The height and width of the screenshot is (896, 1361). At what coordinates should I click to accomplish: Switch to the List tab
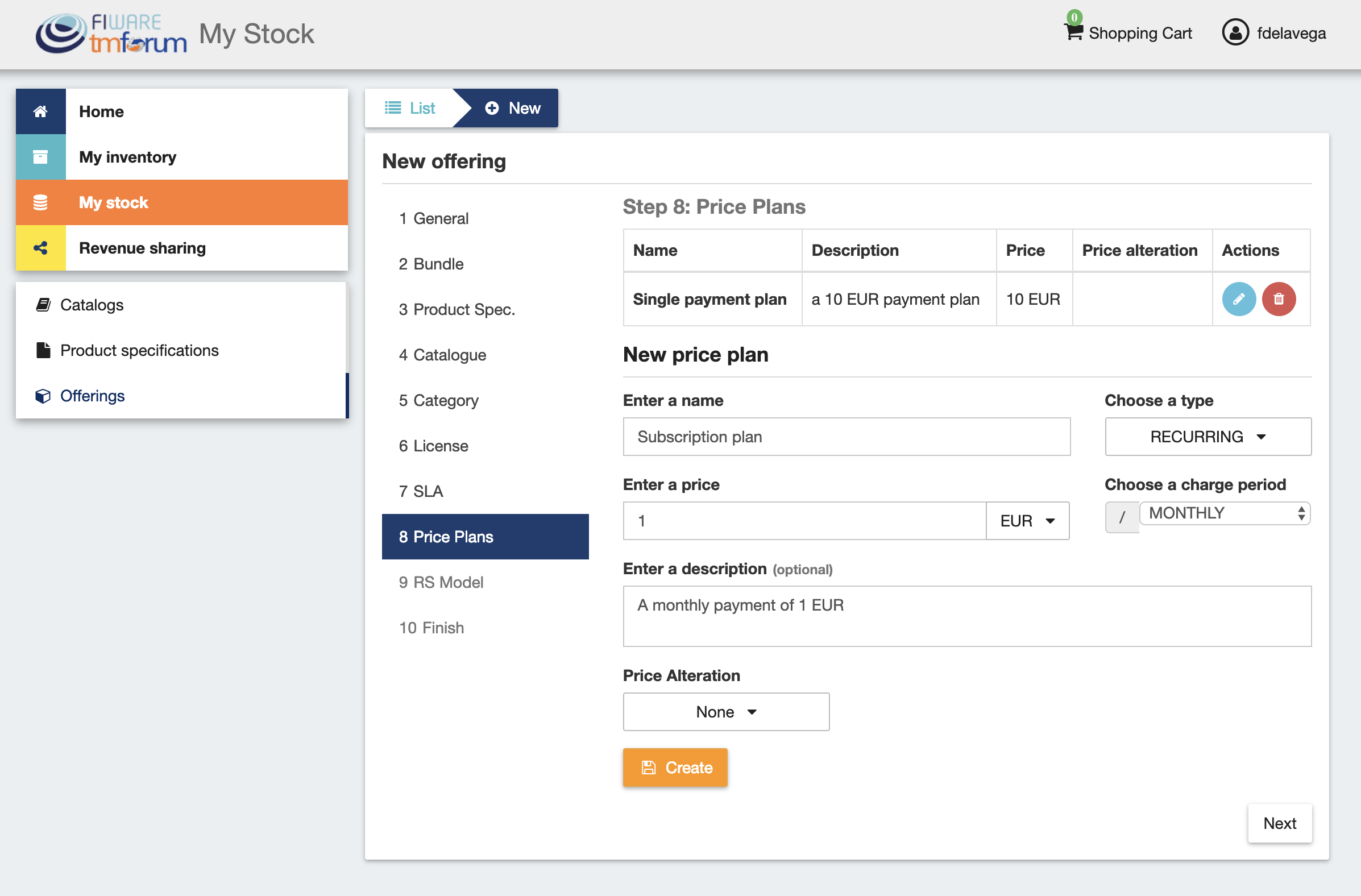pyautogui.click(x=409, y=108)
